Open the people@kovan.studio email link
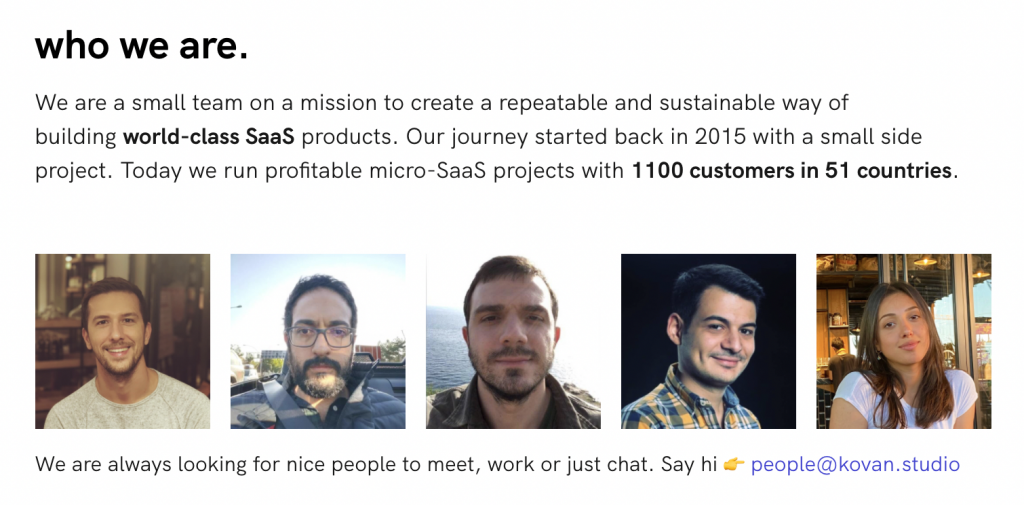 click(x=856, y=465)
